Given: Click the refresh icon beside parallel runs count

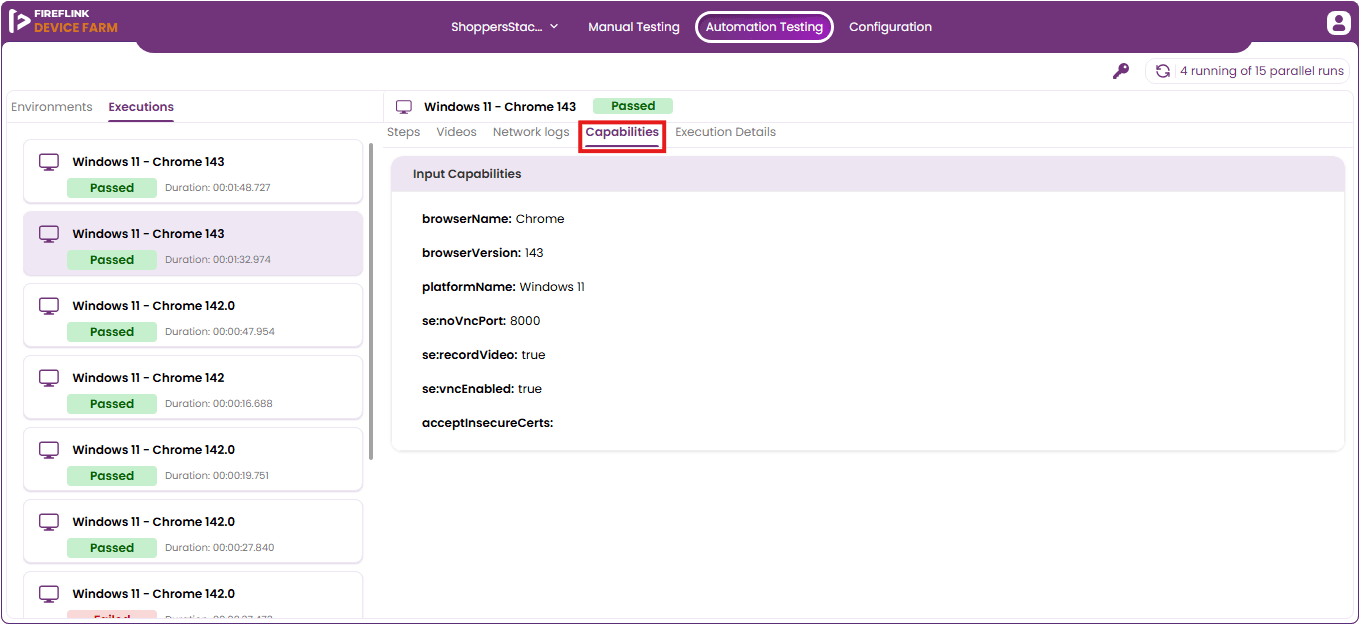Looking at the screenshot, I should coord(1163,71).
